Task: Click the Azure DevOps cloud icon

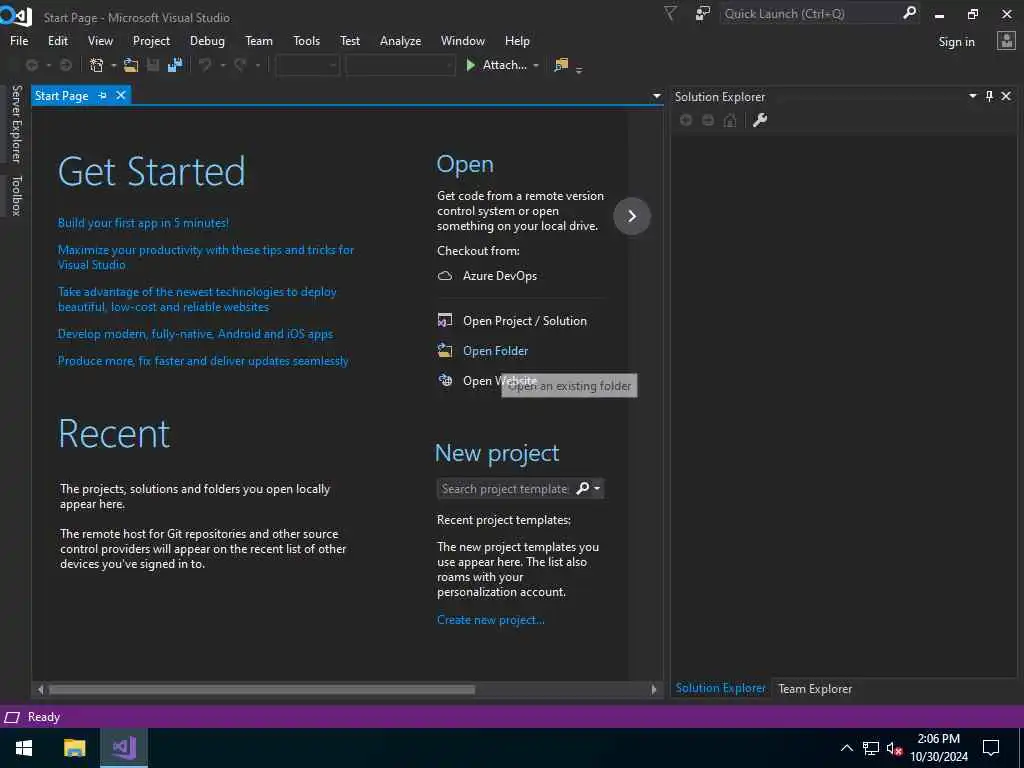Action: [445, 276]
